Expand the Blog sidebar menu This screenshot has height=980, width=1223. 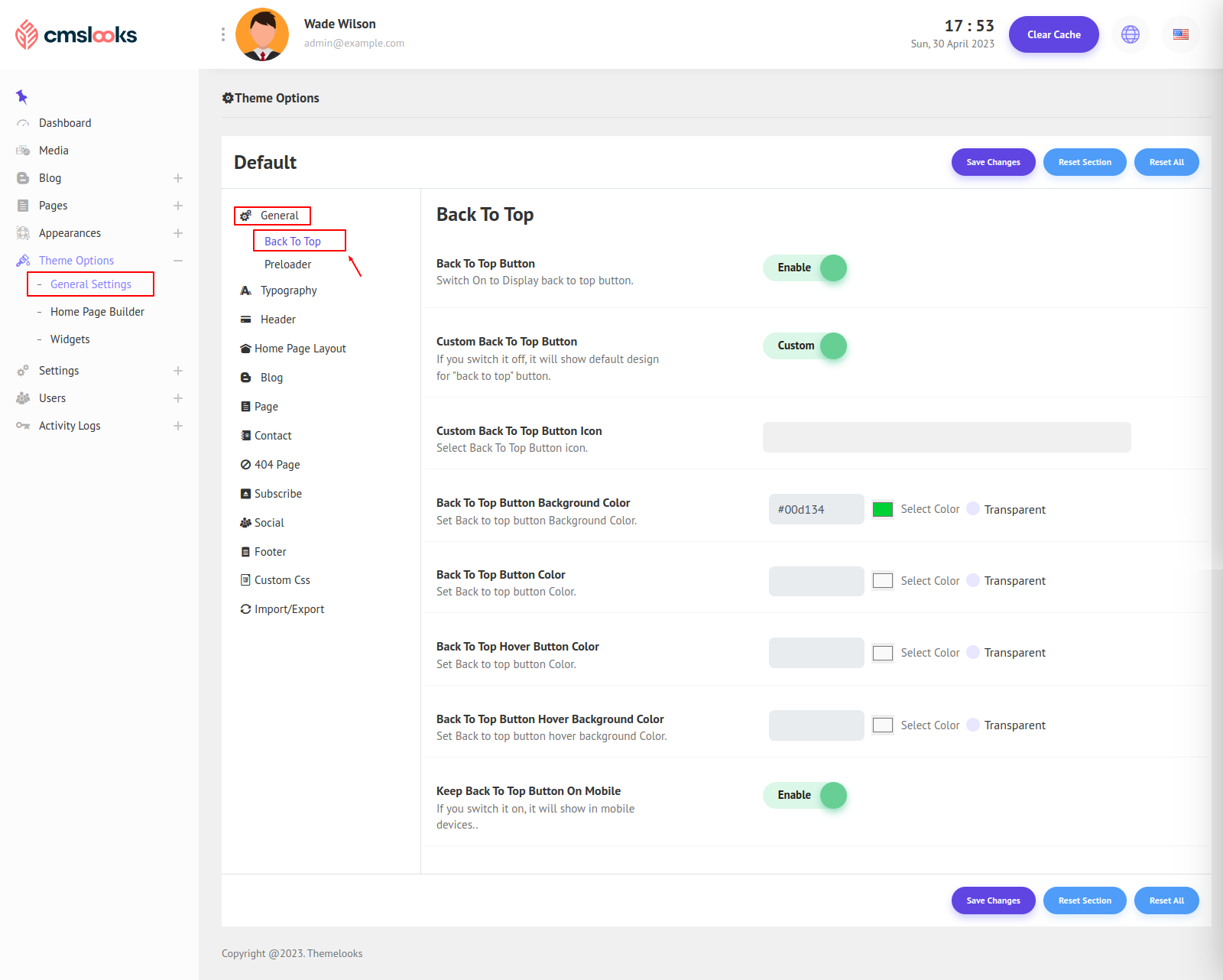[x=178, y=178]
